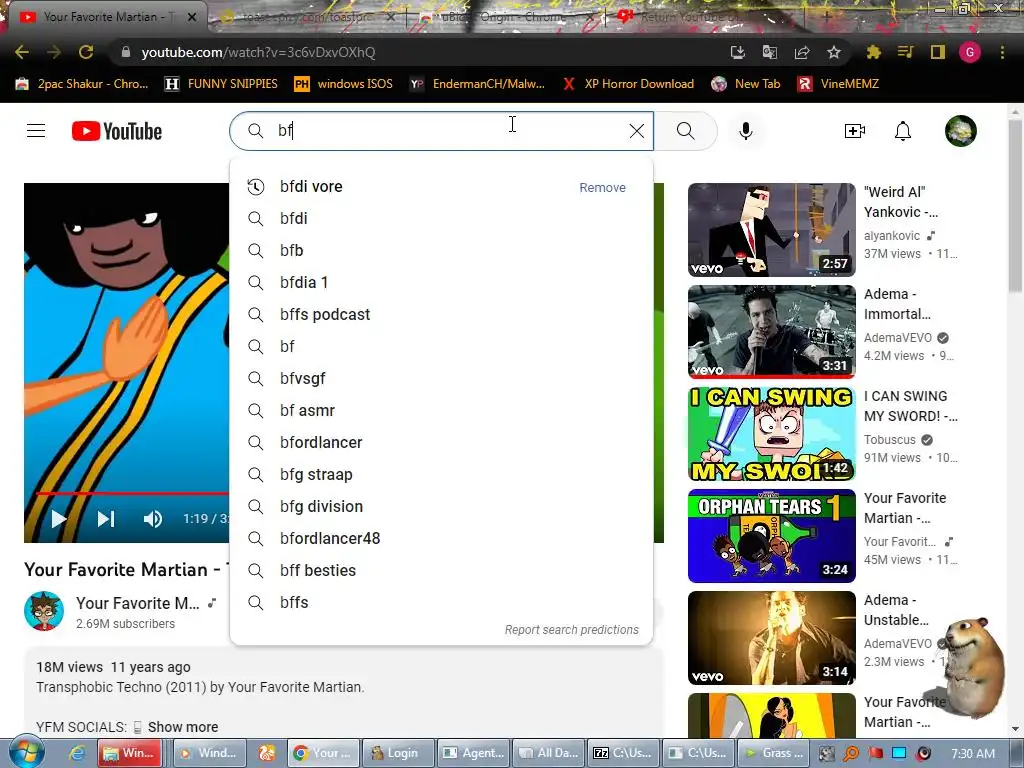Choose the 'bff besties' suggestion
1024x768 pixels.
(x=441, y=571)
